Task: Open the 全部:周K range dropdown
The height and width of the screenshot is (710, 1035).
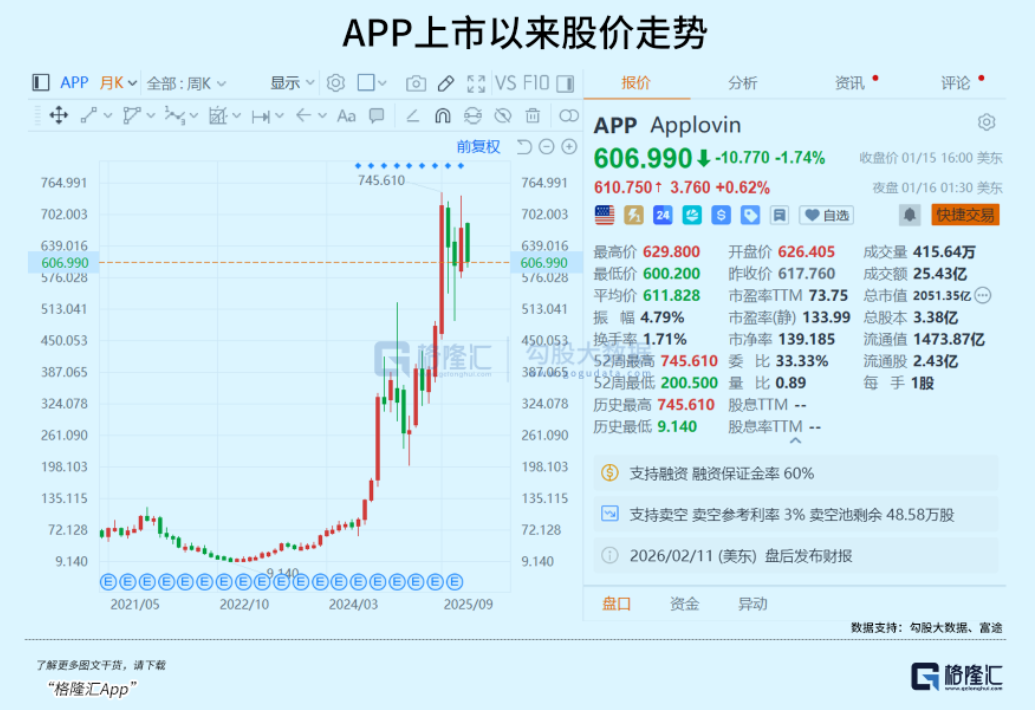Action: [x=185, y=83]
